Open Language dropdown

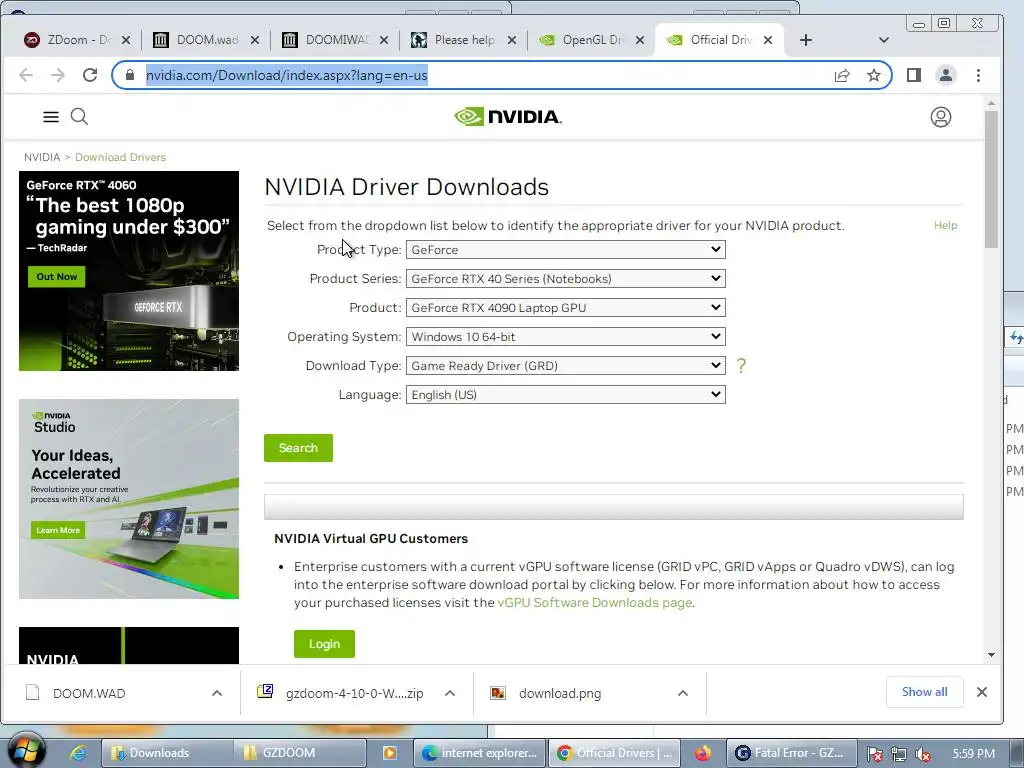[x=566, y=394]
